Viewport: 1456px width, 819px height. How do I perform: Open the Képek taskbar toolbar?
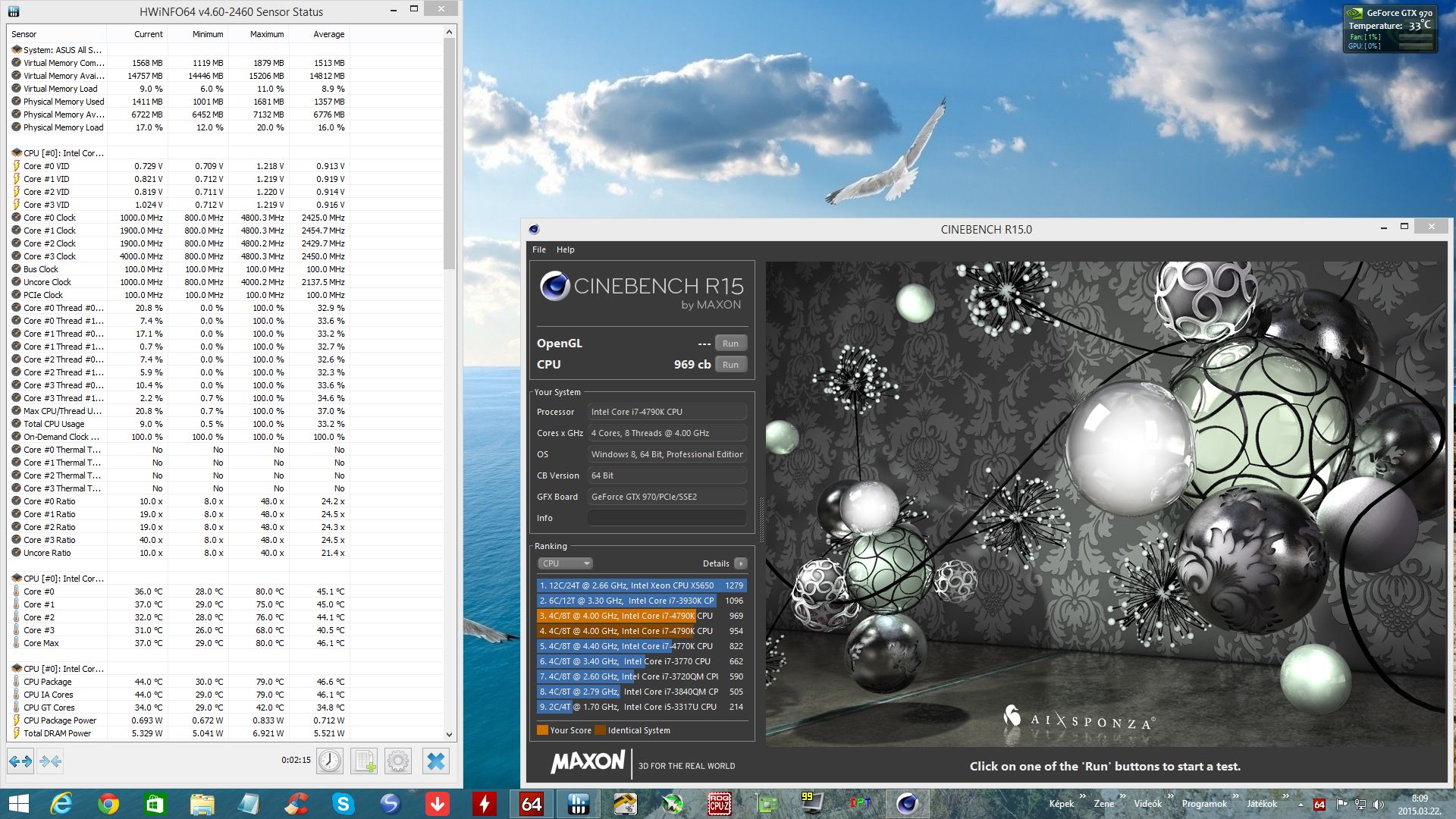point(1061,804)
